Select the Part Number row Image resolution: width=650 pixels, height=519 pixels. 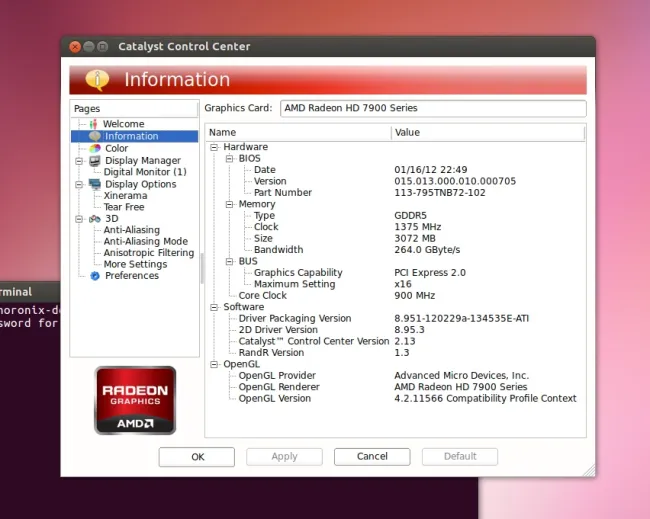[x=395, y=193]
